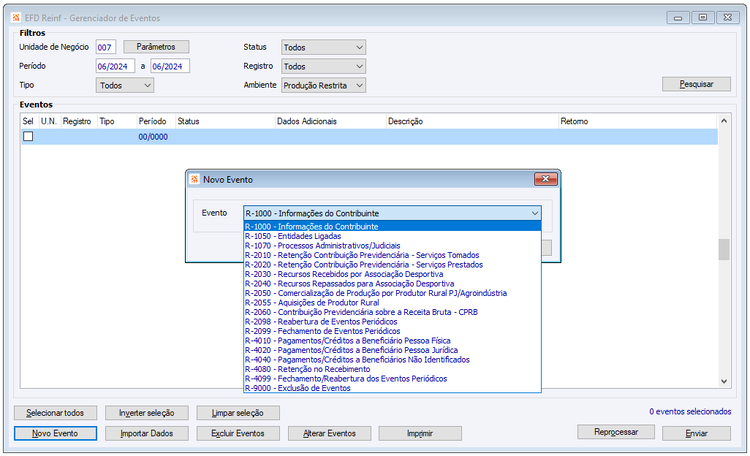
Task: Pick R-4020 Pagamentos/Créditos a Beneficiário Pessoa Jurídica
Action: coord(392,350)
